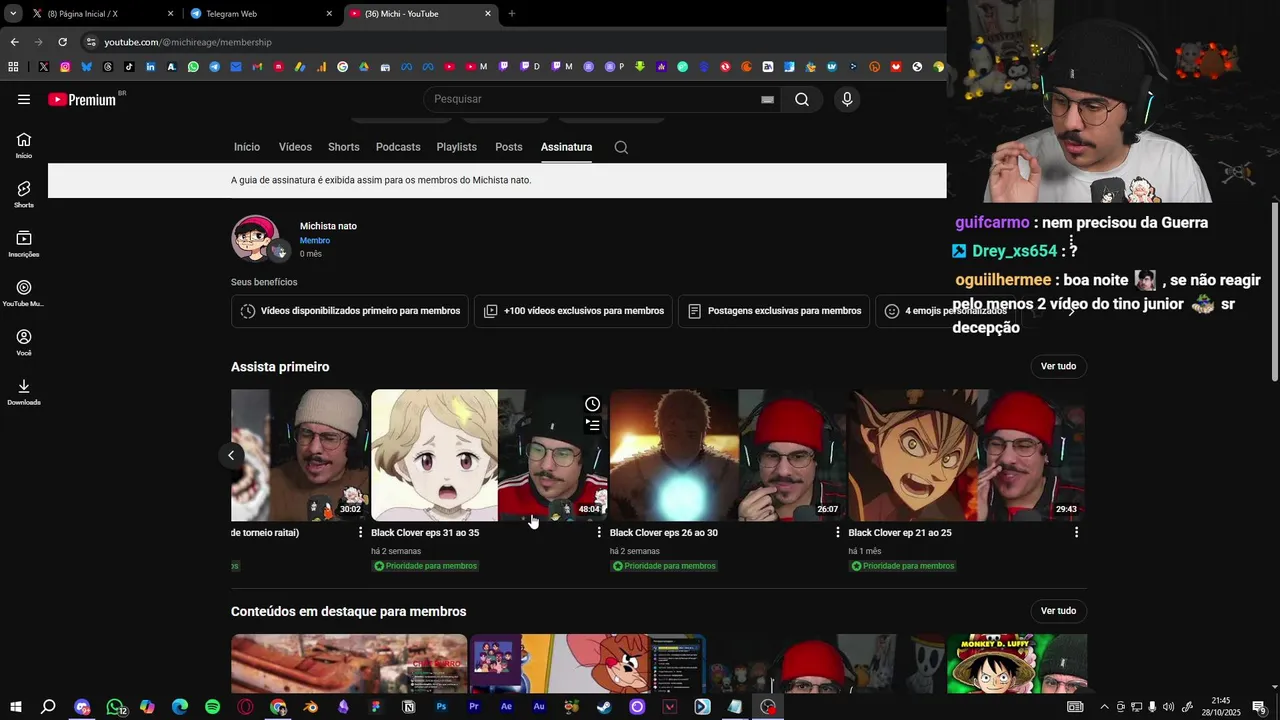Add Black Clover eps 31 ao 35 to Watch Later
This screenshot has width=1280, height=720.
click(x=593, y=404)
